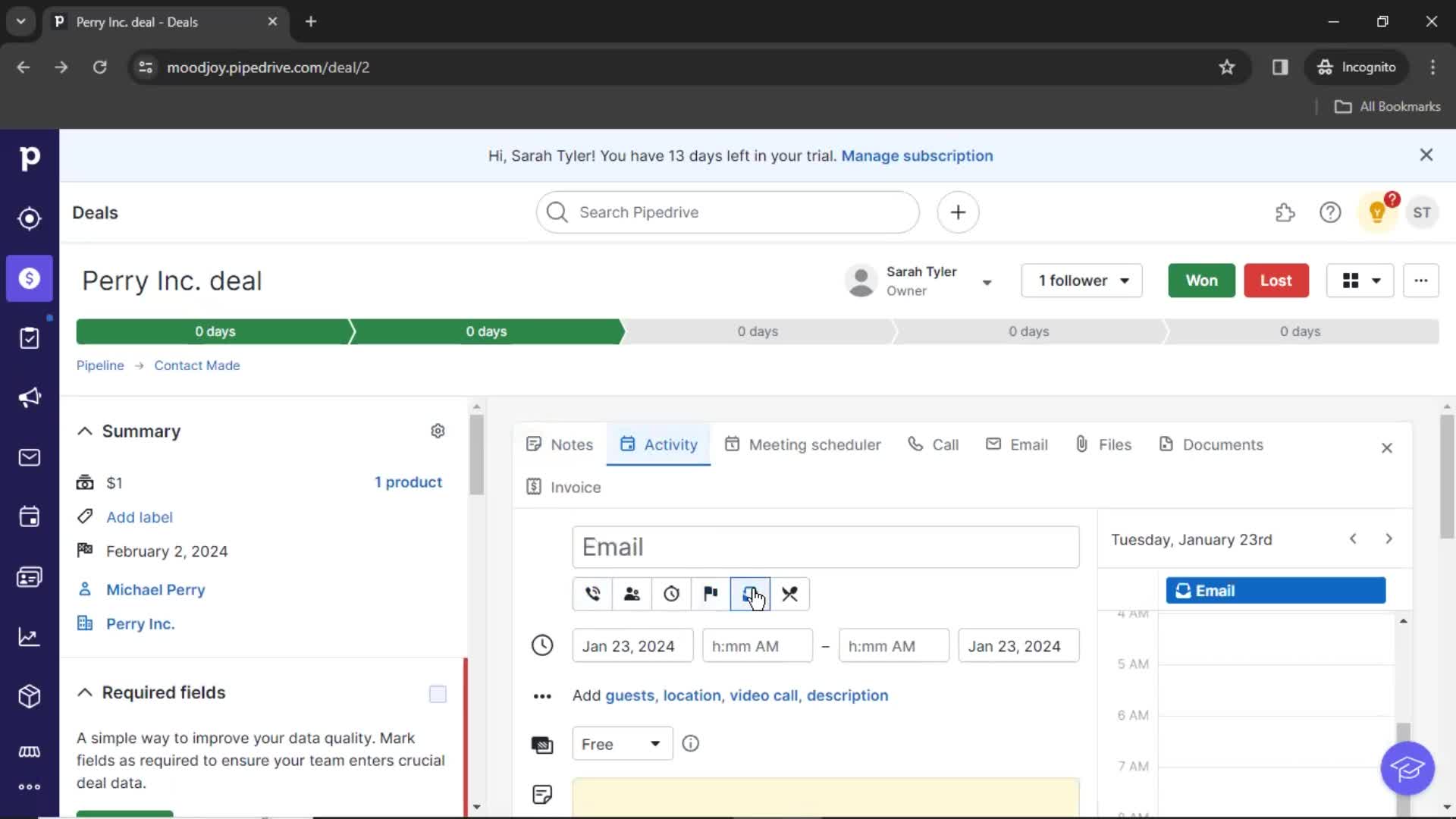Image resolution: width=1456 pixels, height=819 pixels.
Task: Switch to the Call tab
Action: click(x=934, y=444)
